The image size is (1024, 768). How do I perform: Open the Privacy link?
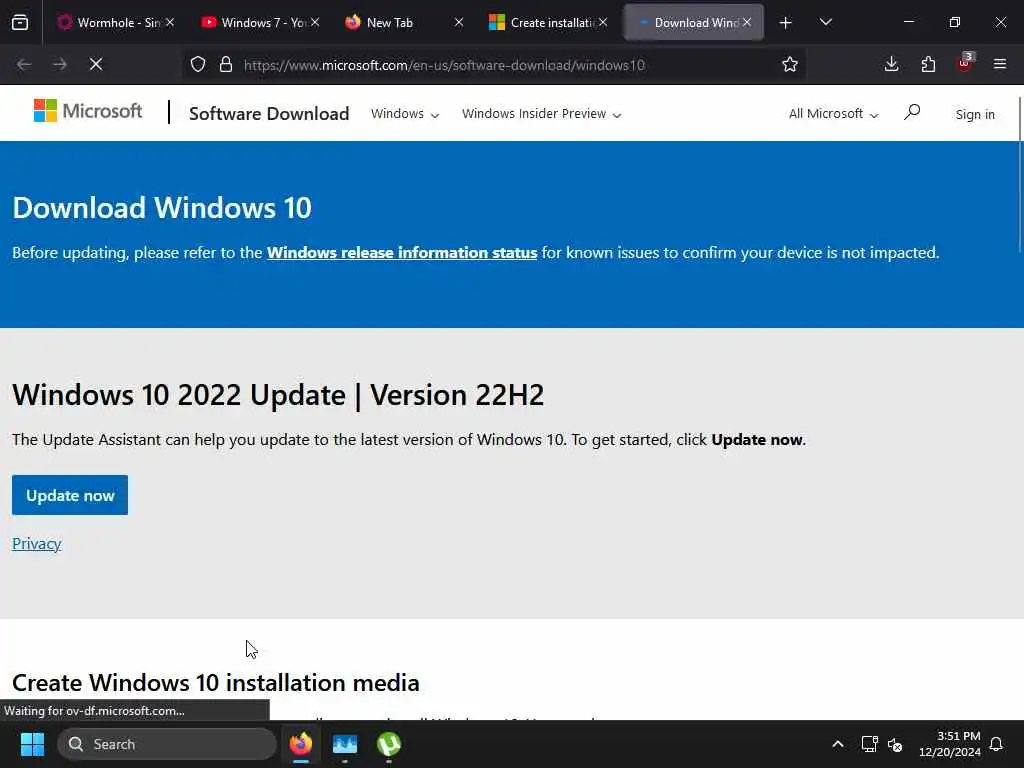37,543
